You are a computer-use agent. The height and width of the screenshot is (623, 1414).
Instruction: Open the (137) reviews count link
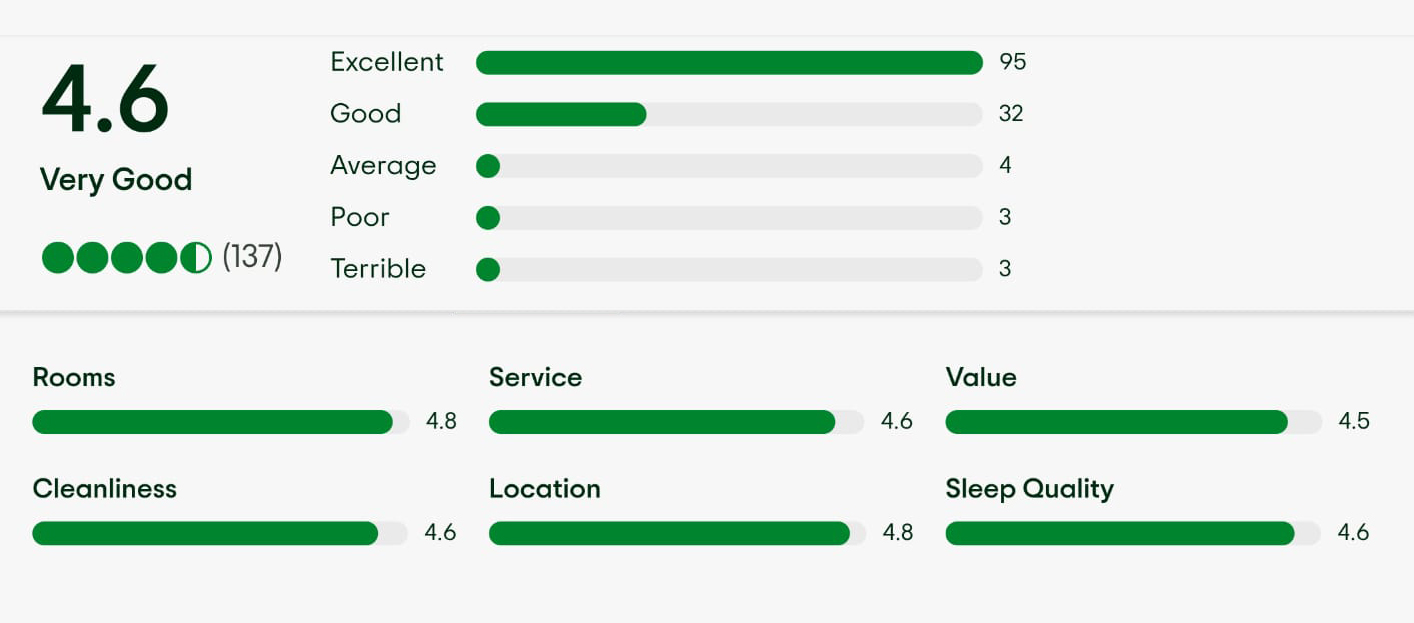(252, 257)
